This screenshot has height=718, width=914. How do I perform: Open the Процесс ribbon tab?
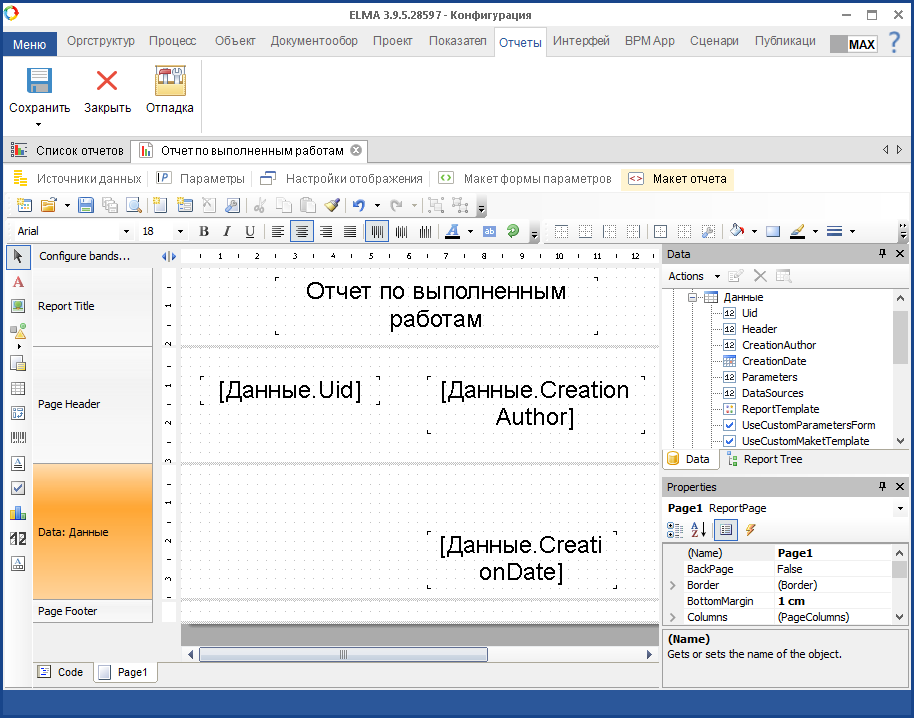click(172, 41)
